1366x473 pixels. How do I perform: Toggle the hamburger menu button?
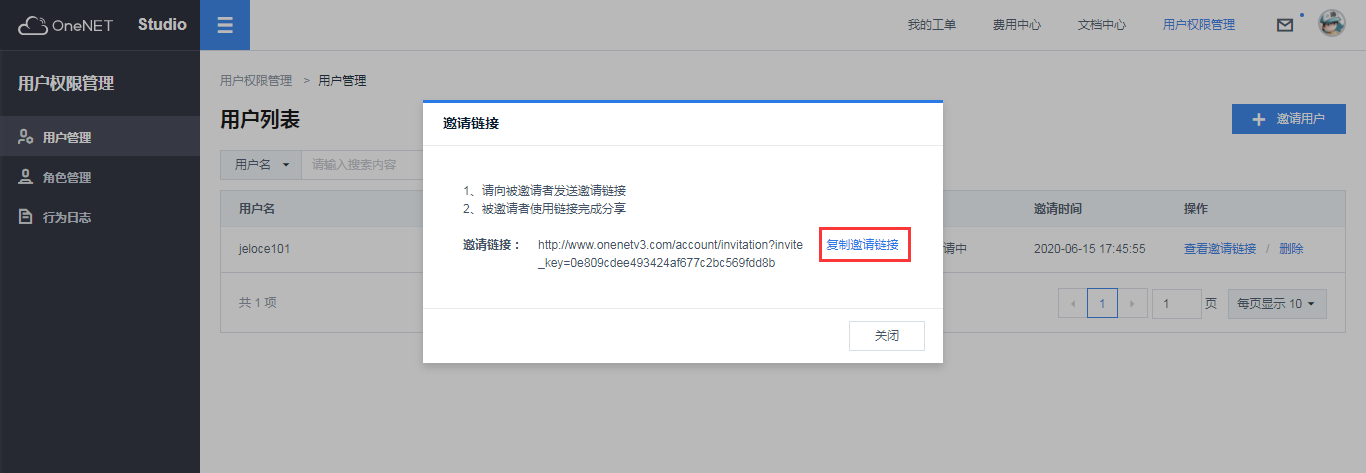(225, 25)
